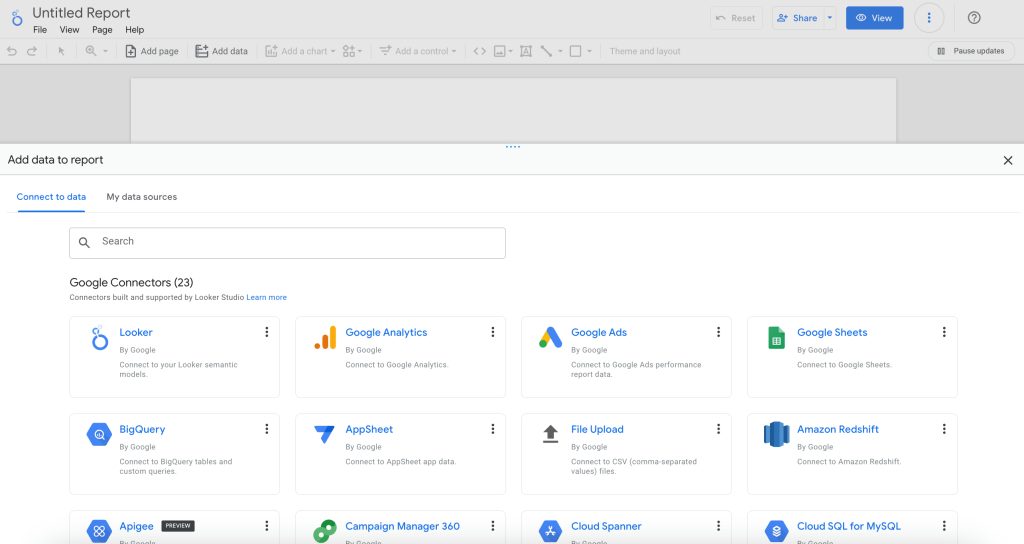Open Amazon Redshift card three-dot menu
The height and width of the screenshot is (544, 1024).
pos(944,429)
